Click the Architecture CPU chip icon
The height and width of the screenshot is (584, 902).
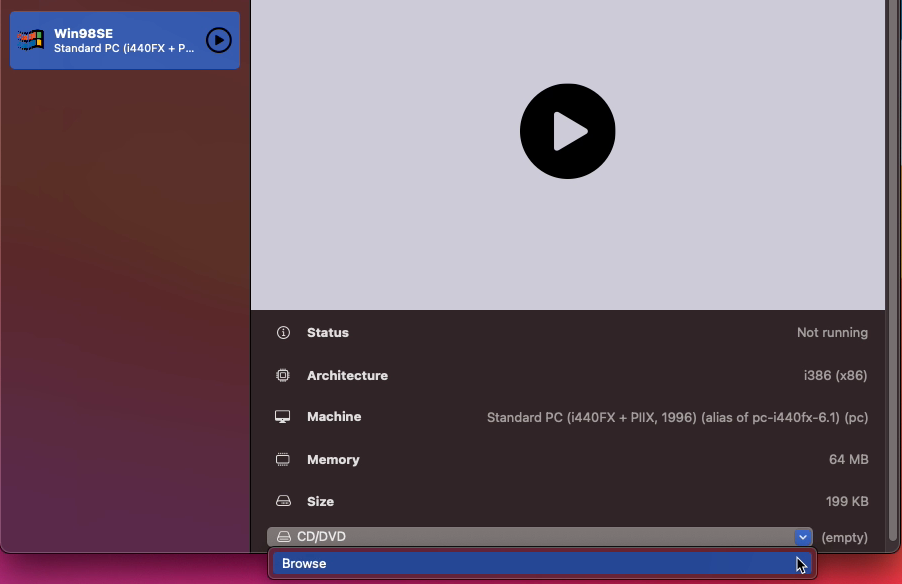[282, 375]
